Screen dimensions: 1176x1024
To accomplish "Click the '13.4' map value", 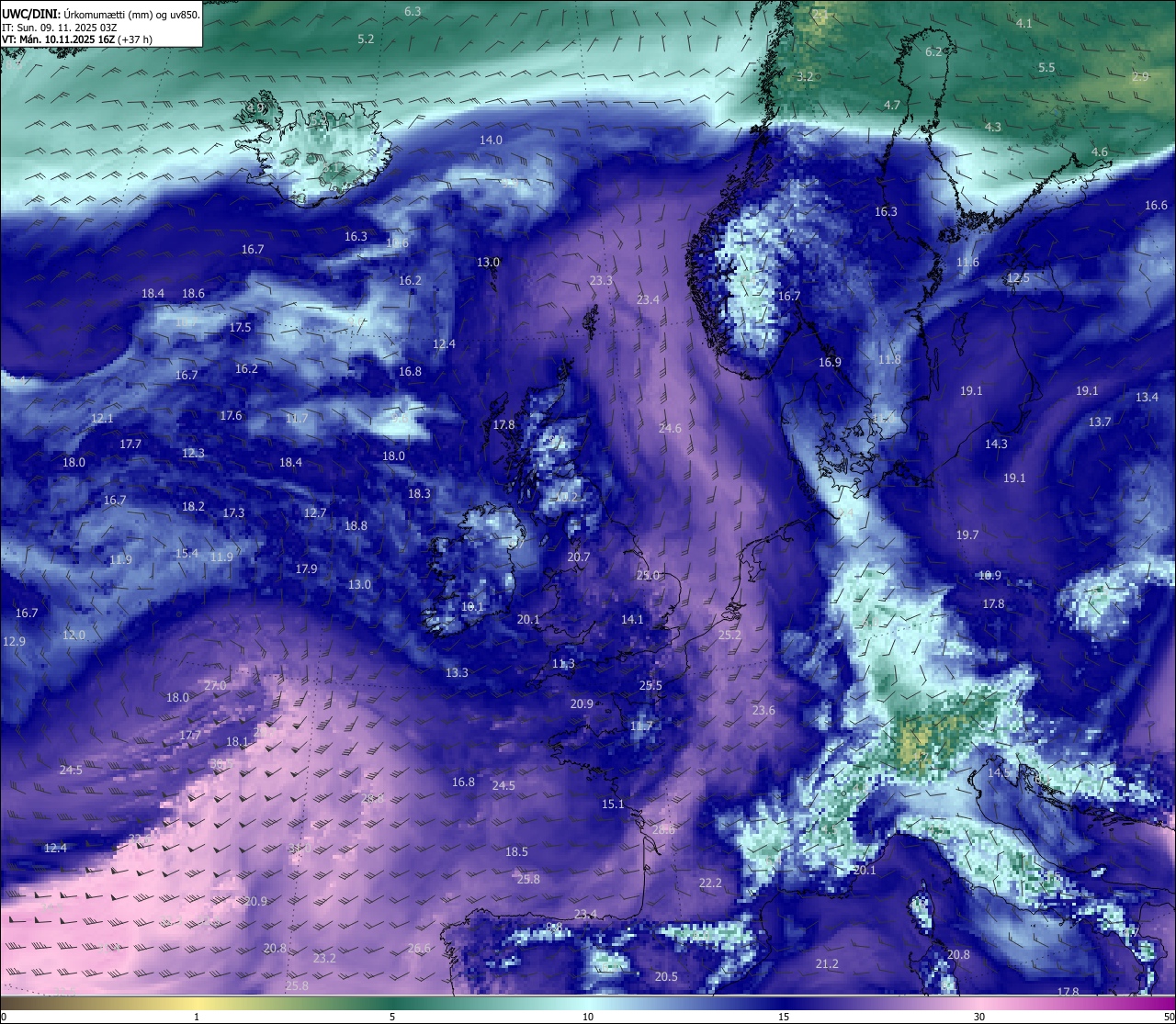I will point(1147,397).
